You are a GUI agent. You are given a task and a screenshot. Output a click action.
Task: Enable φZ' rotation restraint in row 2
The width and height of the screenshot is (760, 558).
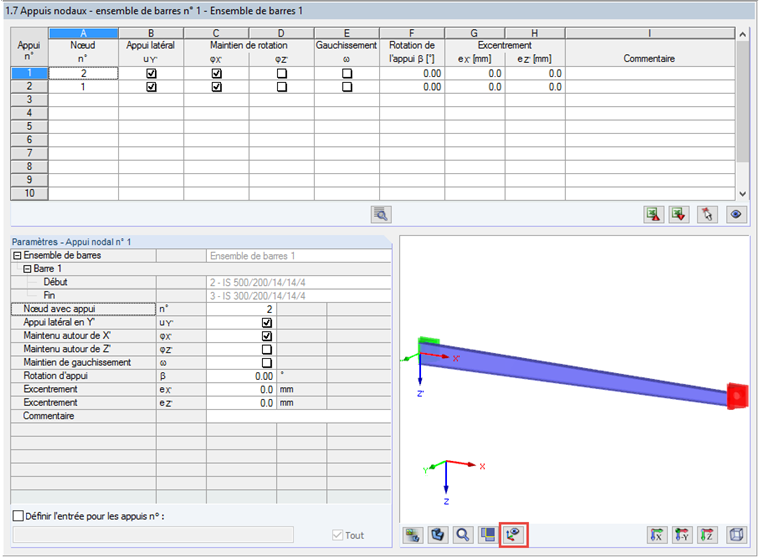click(282, 87)
